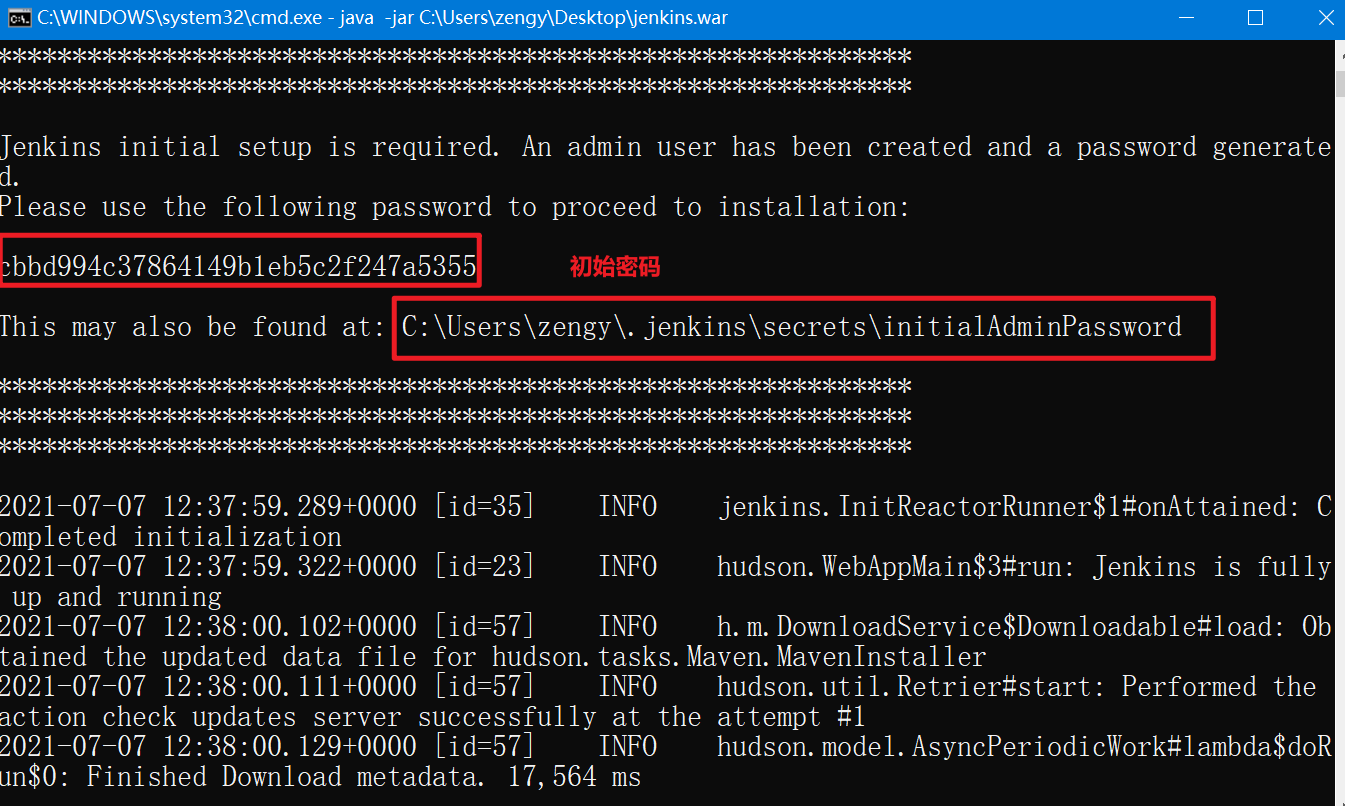Click 'This may also be found at:' text
Viewport: 1345px width, 806px height.
[x=192, y=327]
